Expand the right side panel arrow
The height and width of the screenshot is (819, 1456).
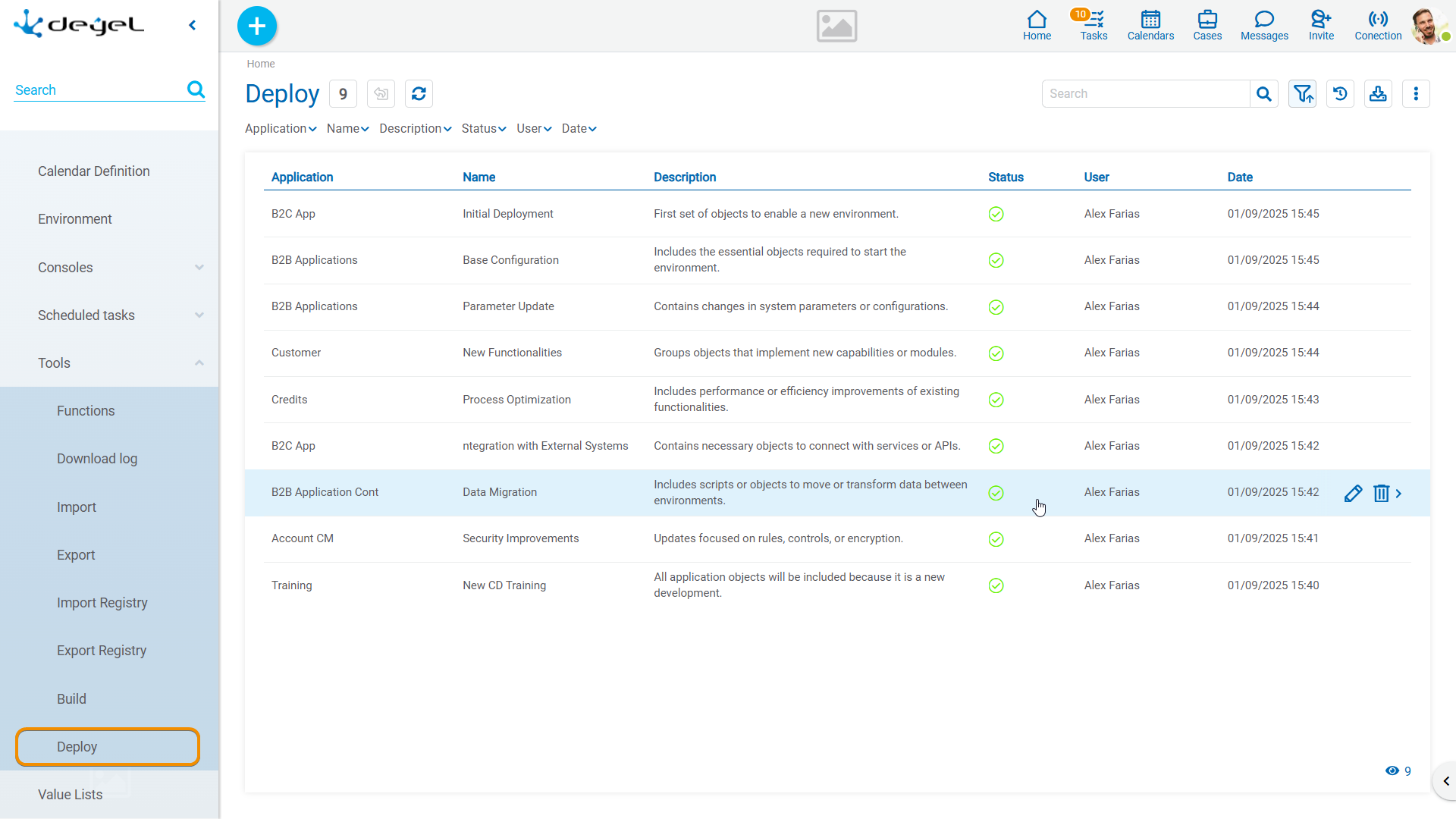click(1445, 781)
